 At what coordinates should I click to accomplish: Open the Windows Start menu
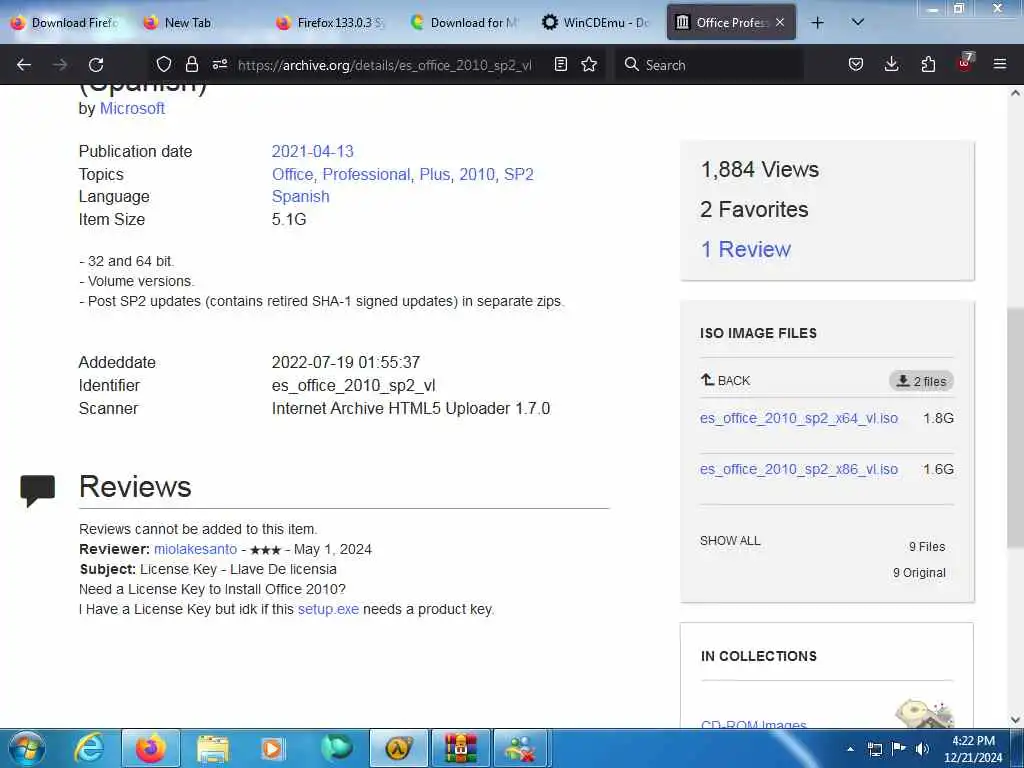27,748
